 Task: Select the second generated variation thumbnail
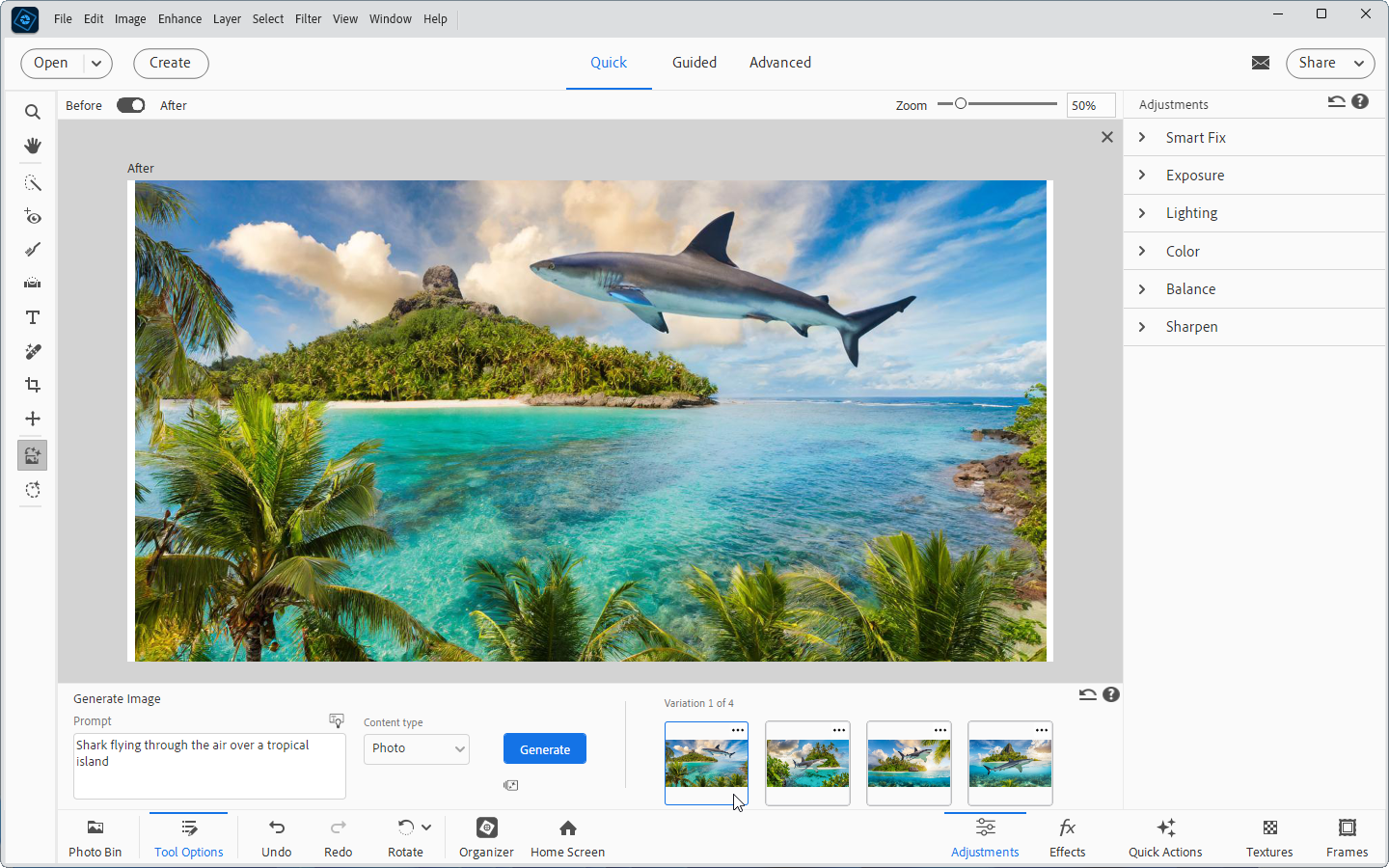[x=807, y=764]
